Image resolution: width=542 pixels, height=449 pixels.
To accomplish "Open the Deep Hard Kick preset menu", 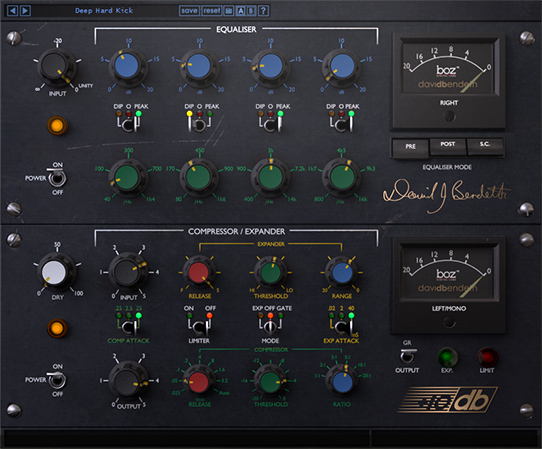I will [x=104, y=11].
